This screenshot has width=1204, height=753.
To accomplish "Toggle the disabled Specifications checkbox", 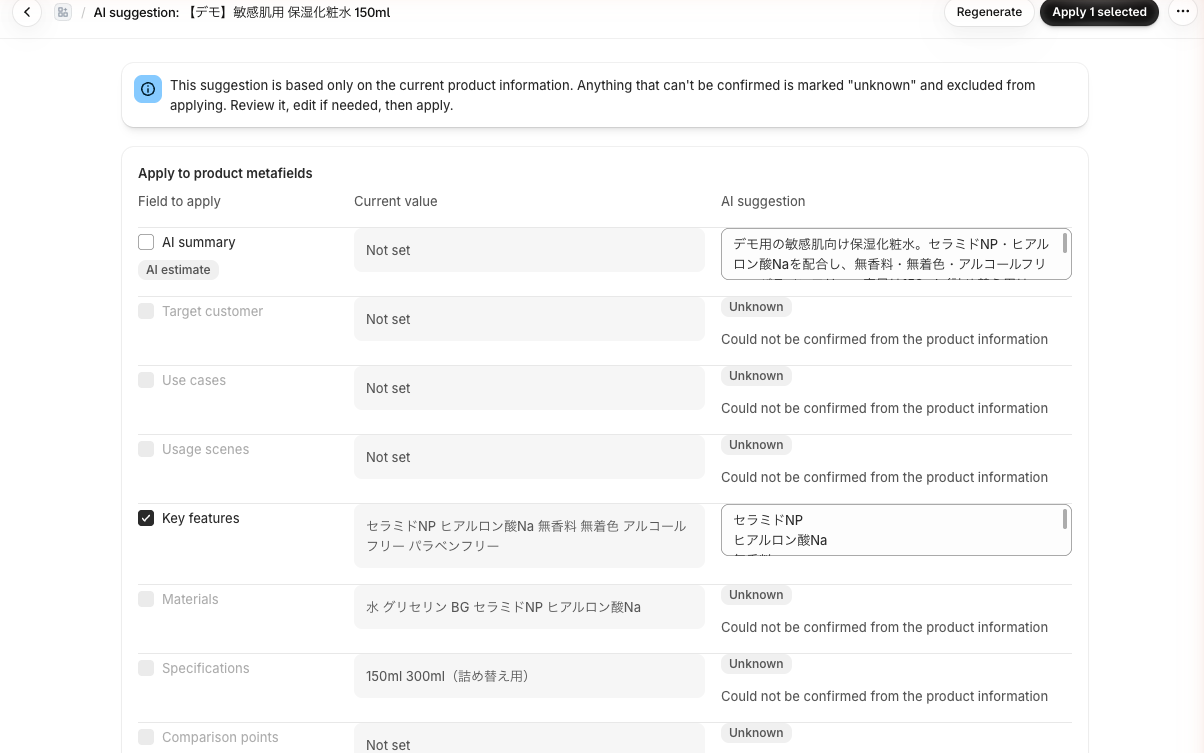I will pos(146,668).
